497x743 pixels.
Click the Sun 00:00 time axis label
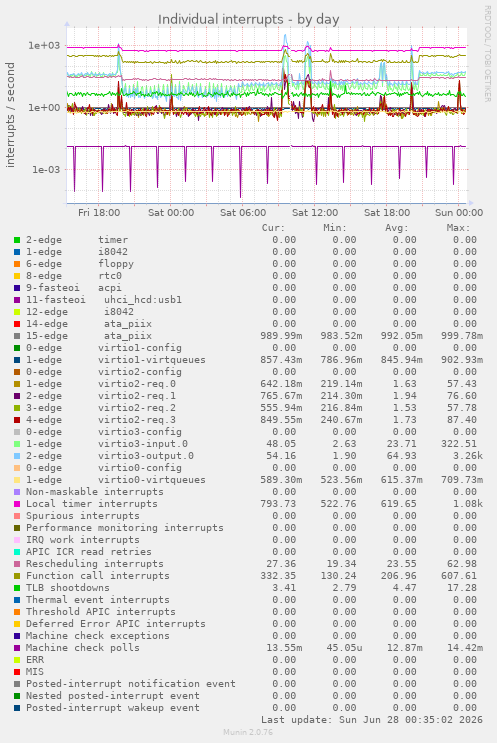[x=459, y=213]
